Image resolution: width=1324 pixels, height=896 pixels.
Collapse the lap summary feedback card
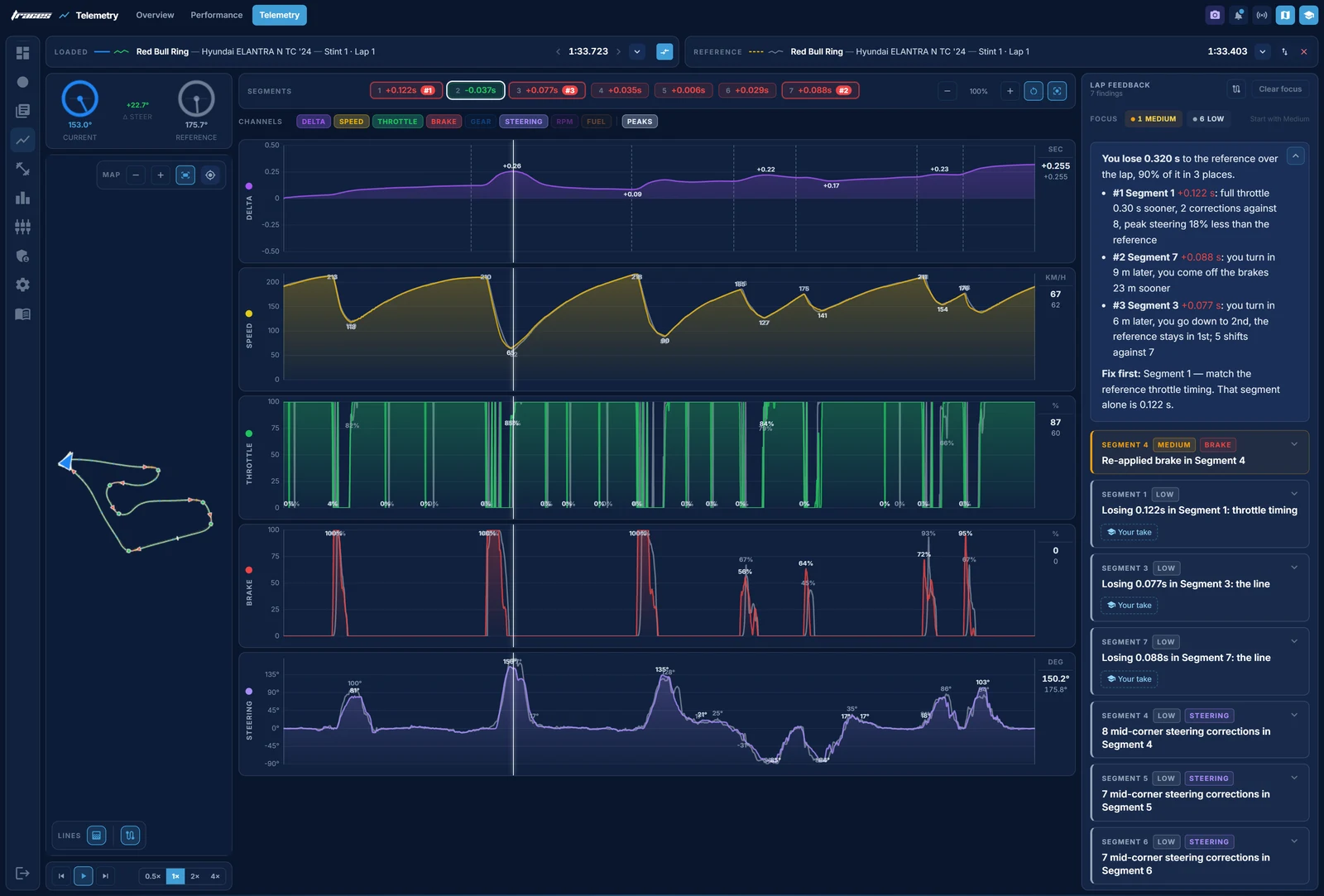tap(1296, 156)
